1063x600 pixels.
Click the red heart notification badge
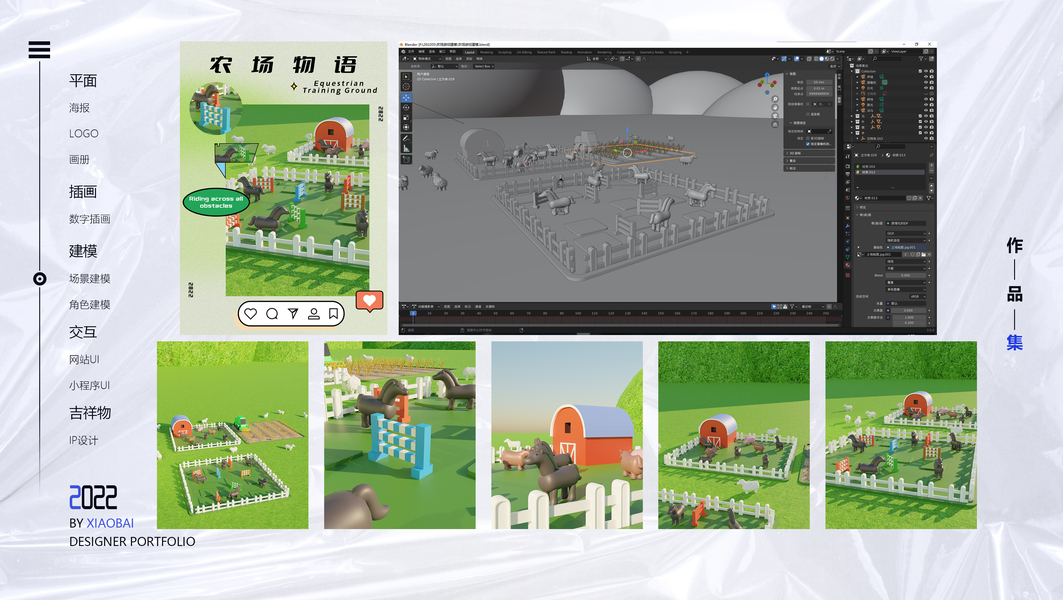pos(369,300)
